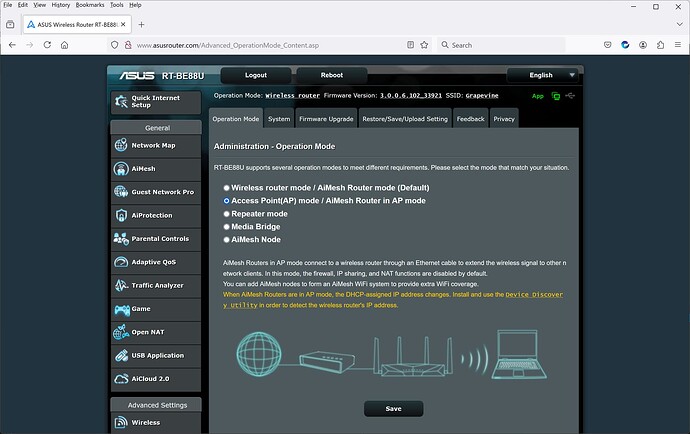Screen dimensions: 690x434
Task: Bookmark this page with the star
Action: click(424, 45)
